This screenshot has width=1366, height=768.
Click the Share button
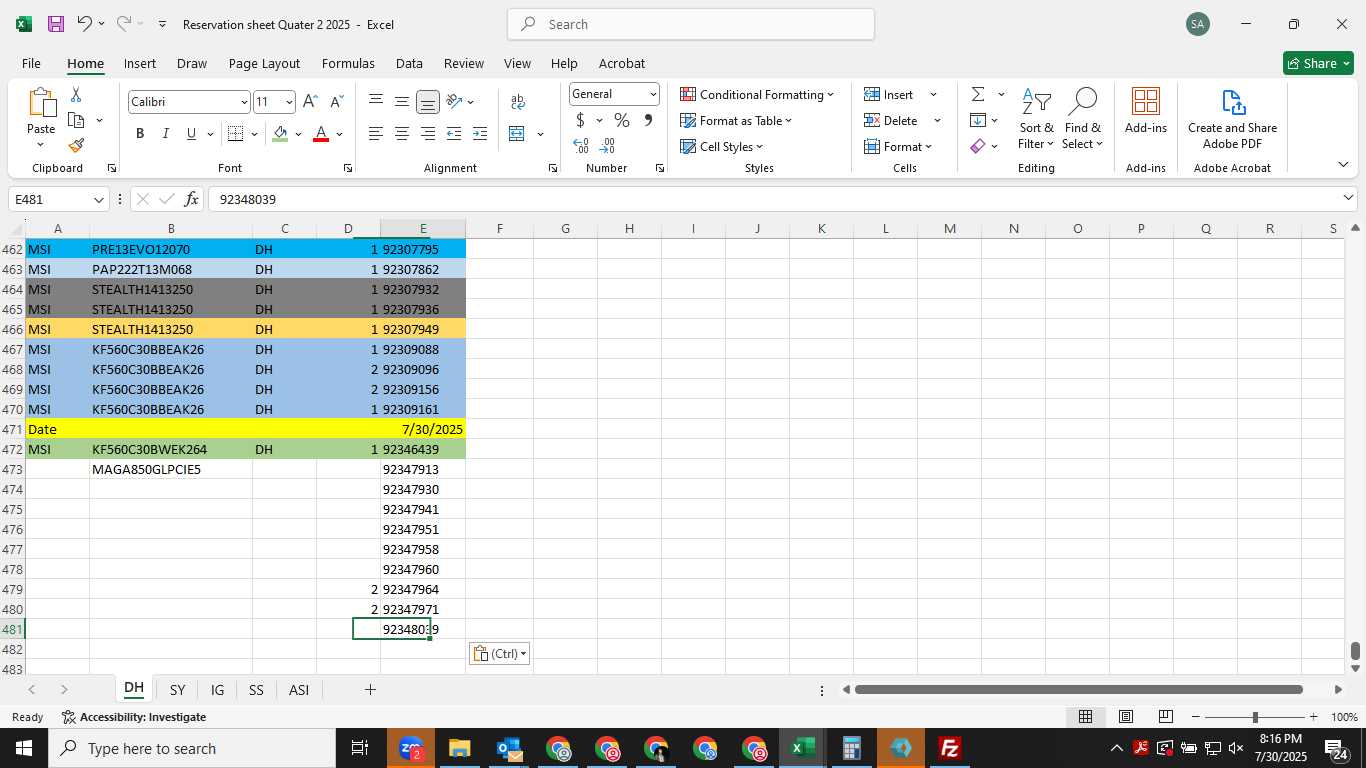coord(1318,63)
